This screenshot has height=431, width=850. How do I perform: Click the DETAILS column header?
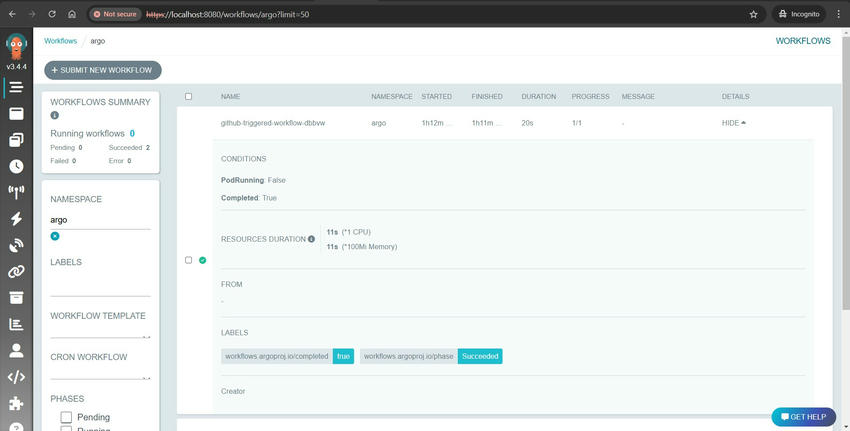(736, 97)
